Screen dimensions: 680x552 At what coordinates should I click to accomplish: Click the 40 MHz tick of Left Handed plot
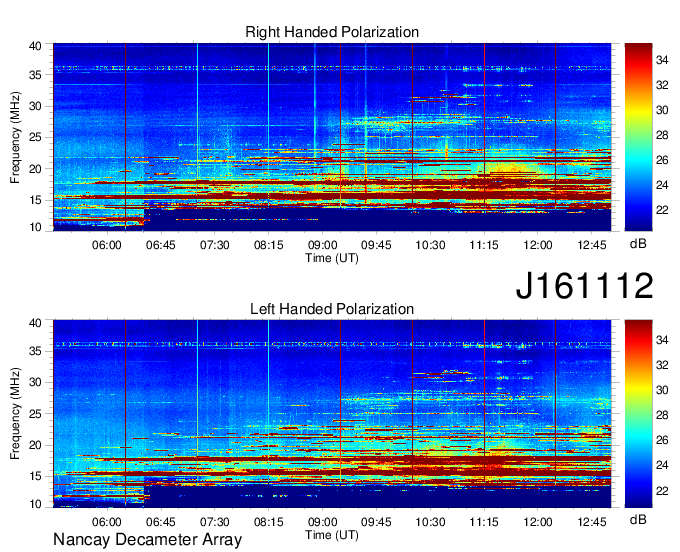click(x=35, y=323)
